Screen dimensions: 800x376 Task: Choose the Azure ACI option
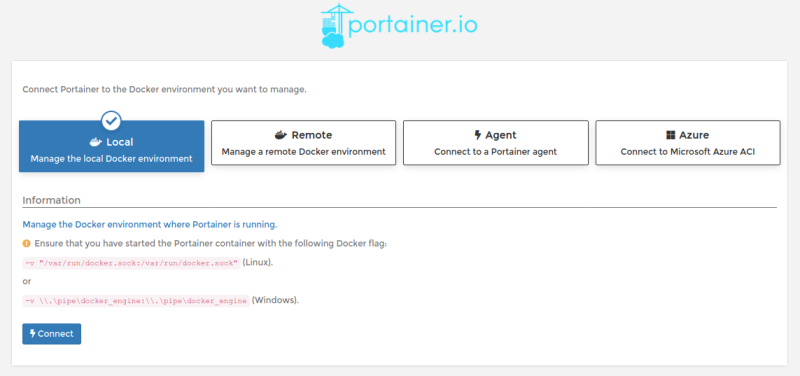(688, 143)
